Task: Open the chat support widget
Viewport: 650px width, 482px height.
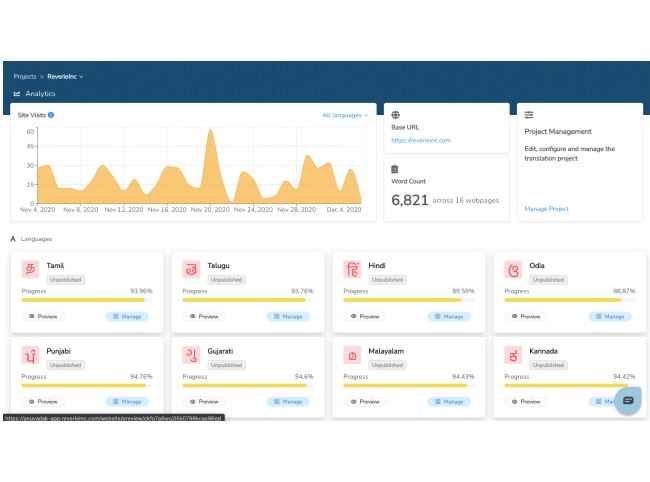Action: [x=628, y=400]
